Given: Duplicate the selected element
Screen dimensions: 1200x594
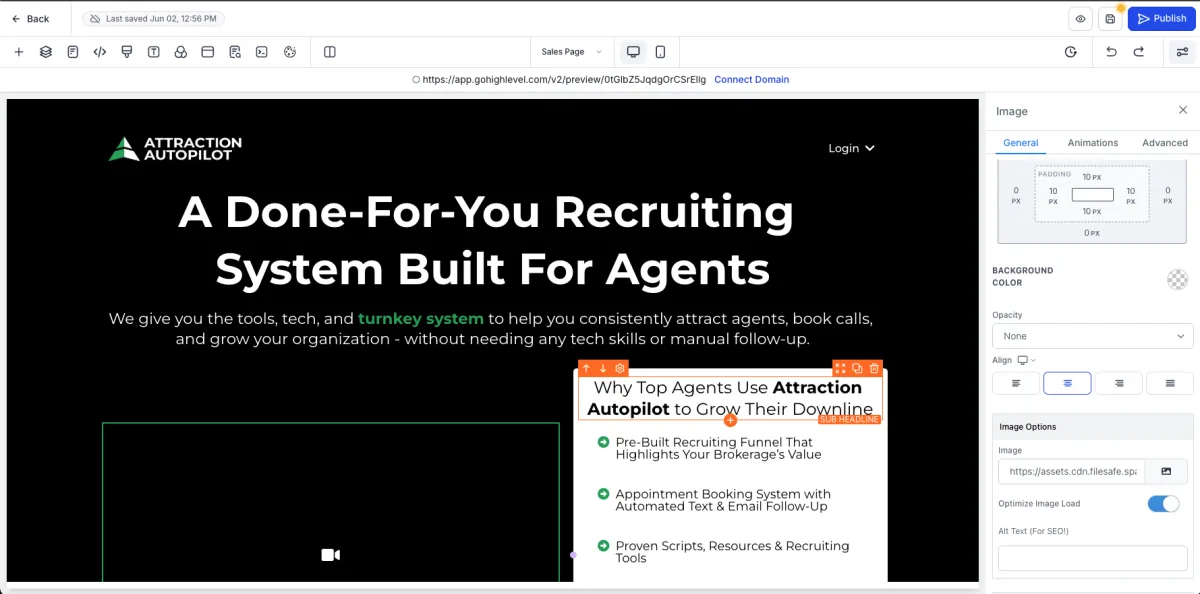Looking at the screenshot, I should click(x=857, y=369).
